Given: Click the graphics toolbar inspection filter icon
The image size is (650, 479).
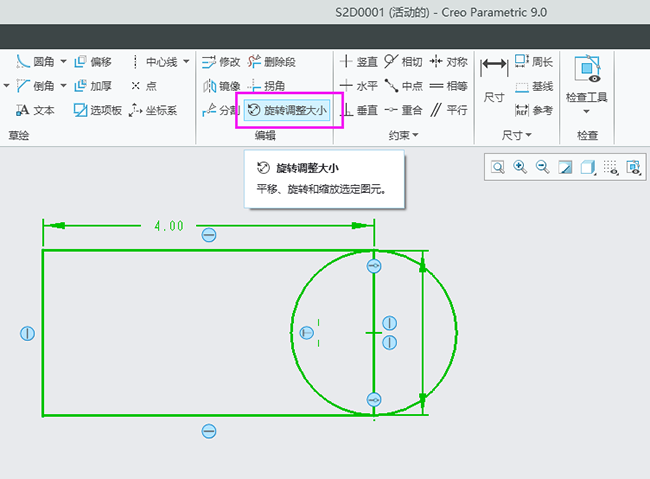Looking at the screenshot, I should pyautogui.click(x=633, y=167).
